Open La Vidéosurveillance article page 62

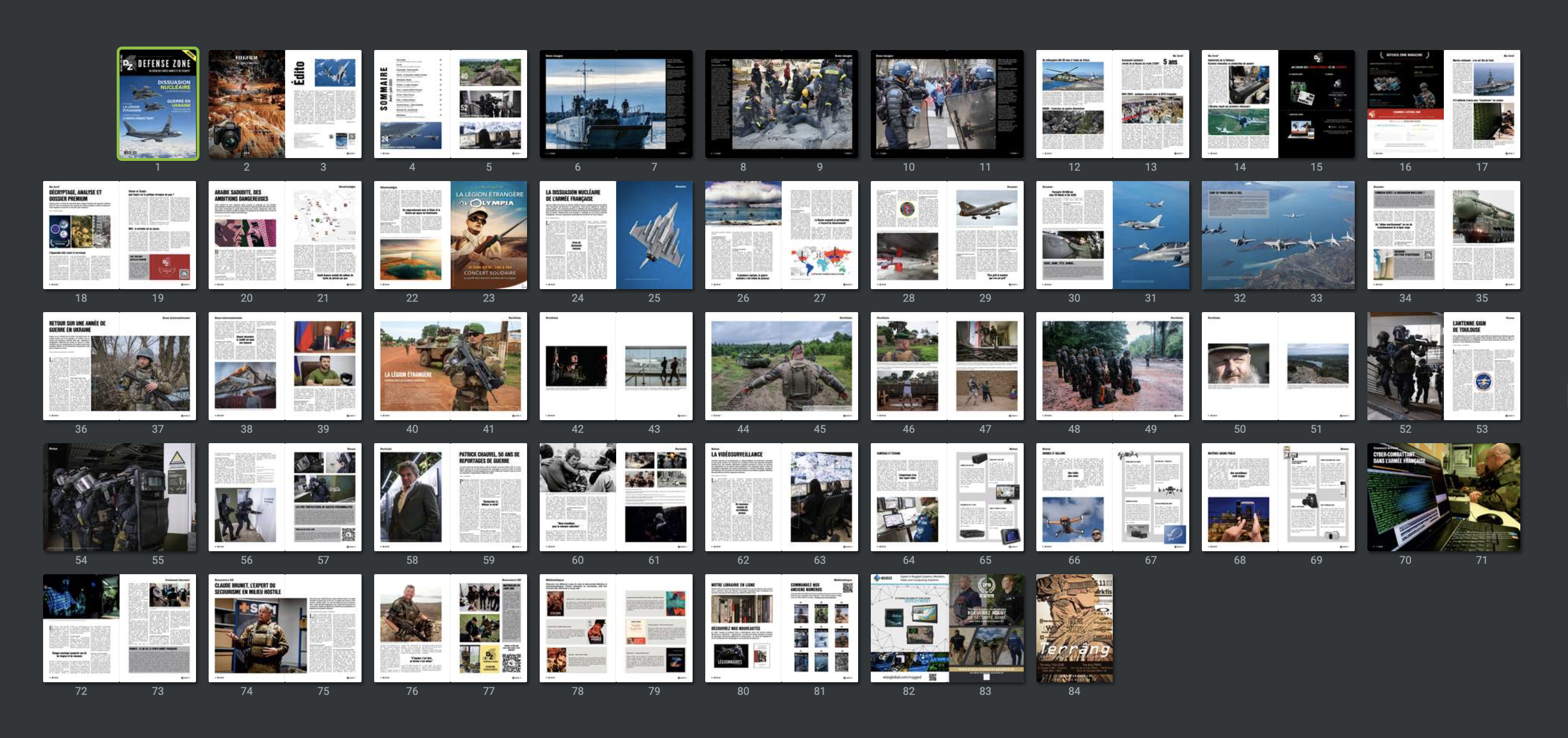pyautogui.click(x=743, y=497)
